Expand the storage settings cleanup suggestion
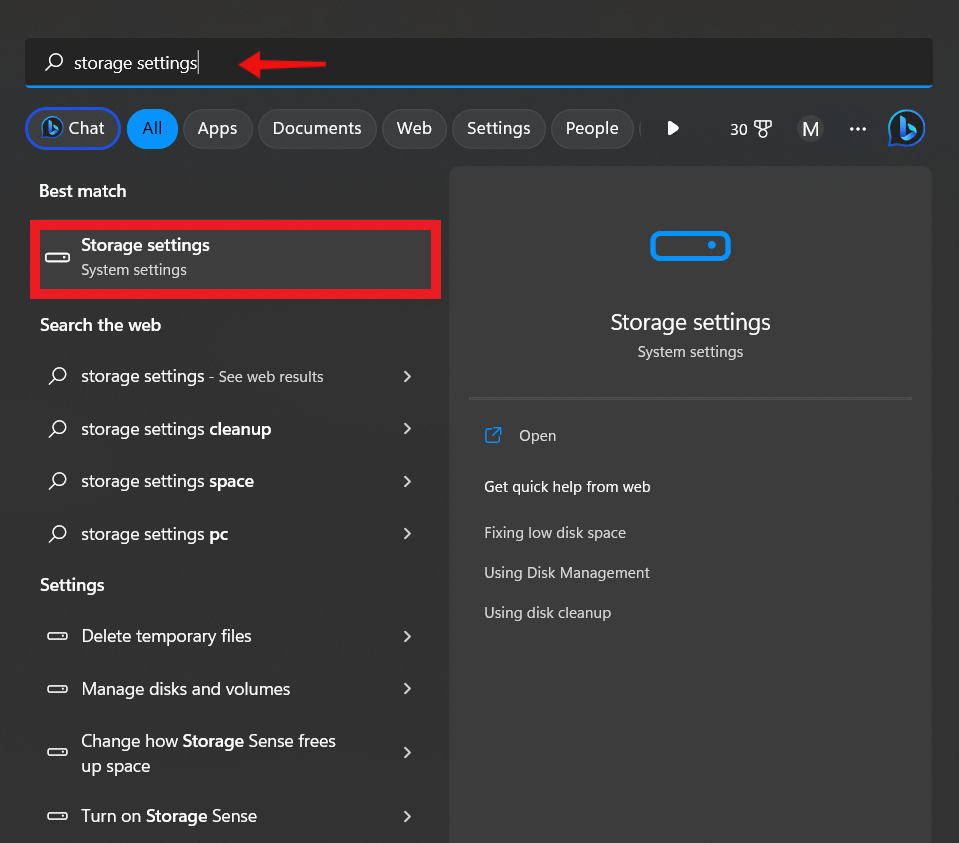The image size is (959, 843). click(x=407, y=428)
